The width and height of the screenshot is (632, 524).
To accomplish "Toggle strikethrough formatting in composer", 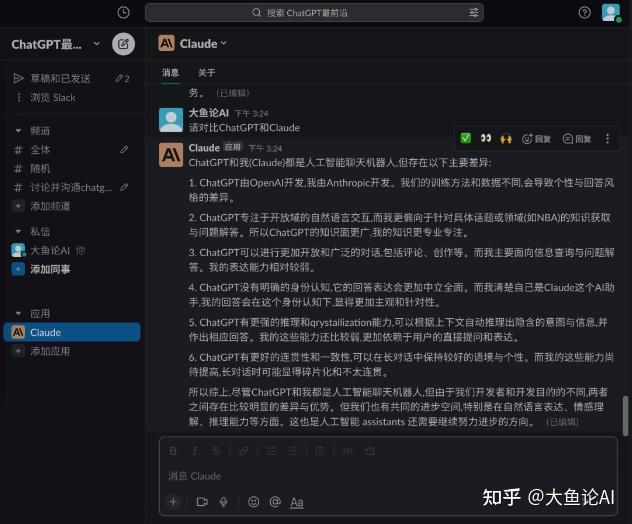I will click(216, 451).
